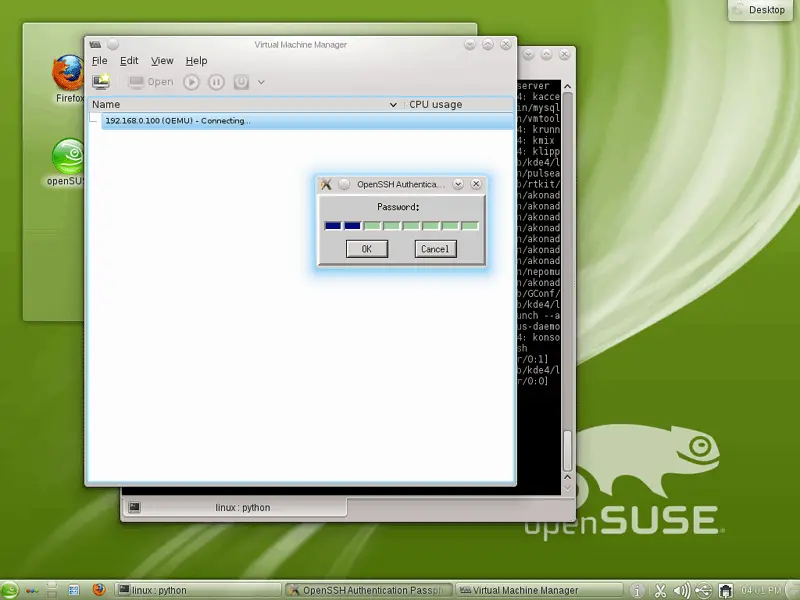
Task: Click the Pause virtual machine icon
Action: click(x=216, y=82)
